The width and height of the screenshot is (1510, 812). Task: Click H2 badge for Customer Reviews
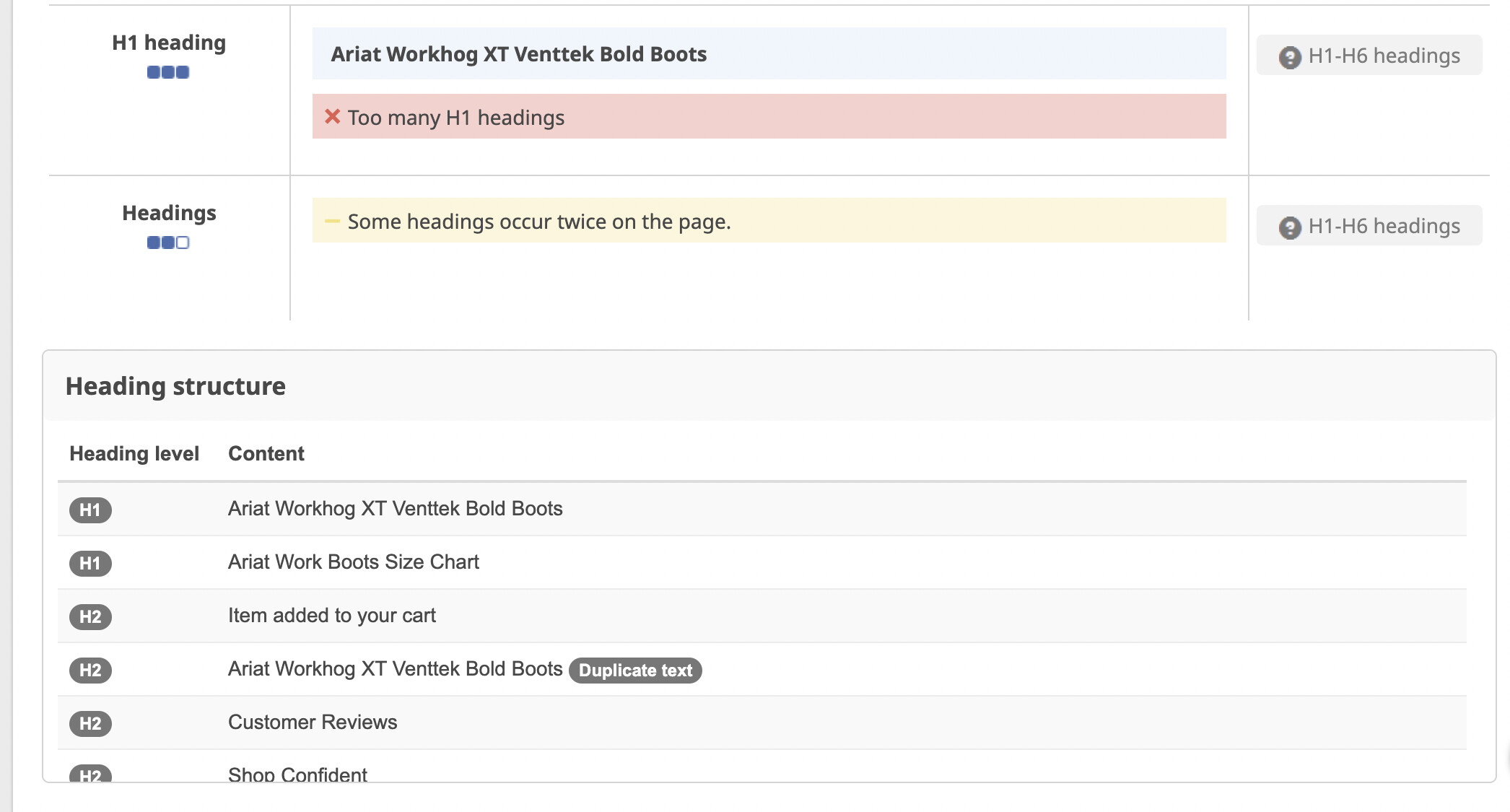90,723
